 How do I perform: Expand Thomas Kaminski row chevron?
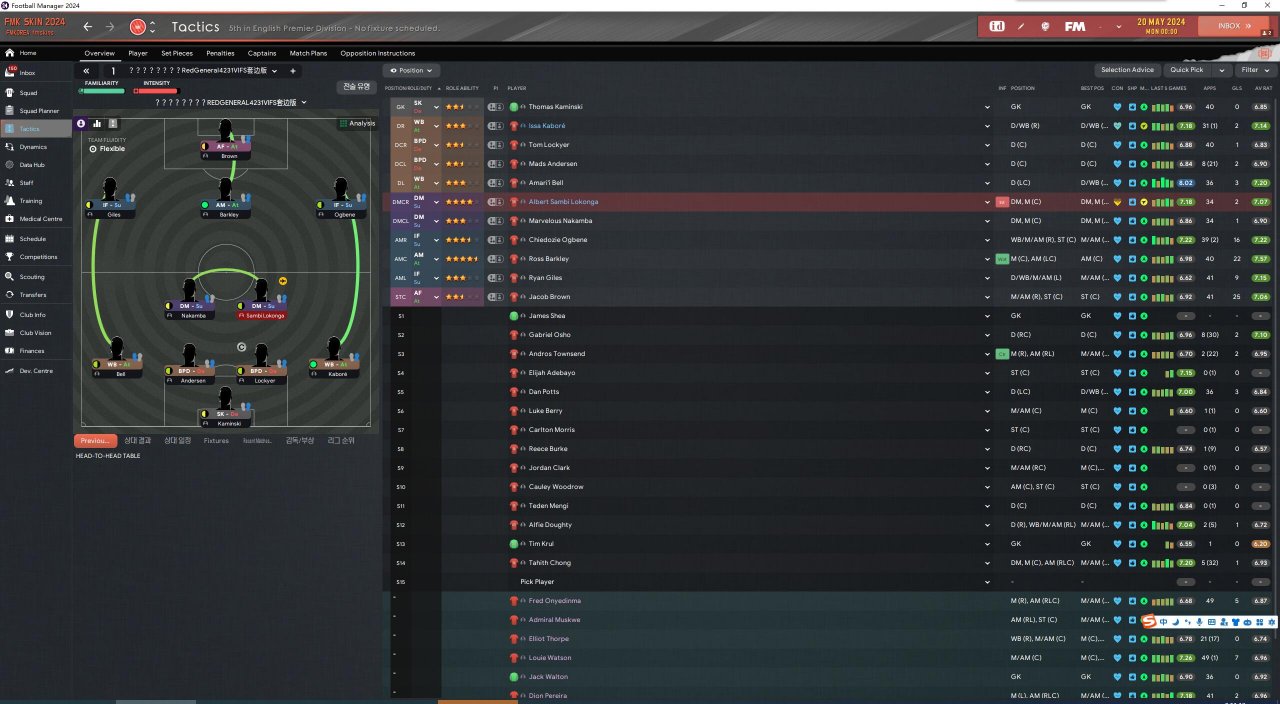pos(987,106)
